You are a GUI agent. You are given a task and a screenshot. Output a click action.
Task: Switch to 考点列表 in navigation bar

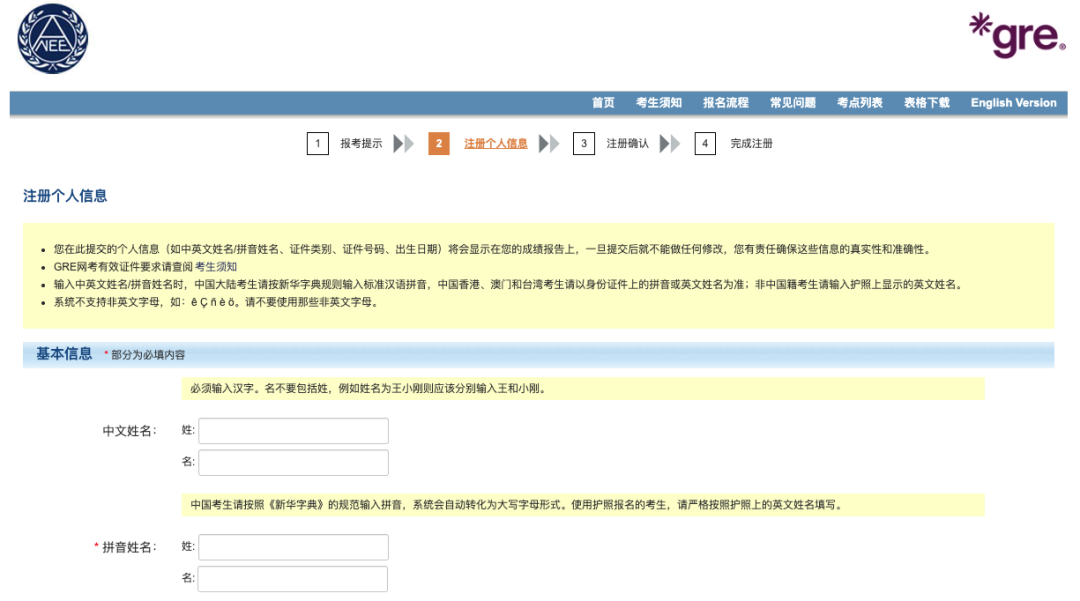tap(862, 102)
